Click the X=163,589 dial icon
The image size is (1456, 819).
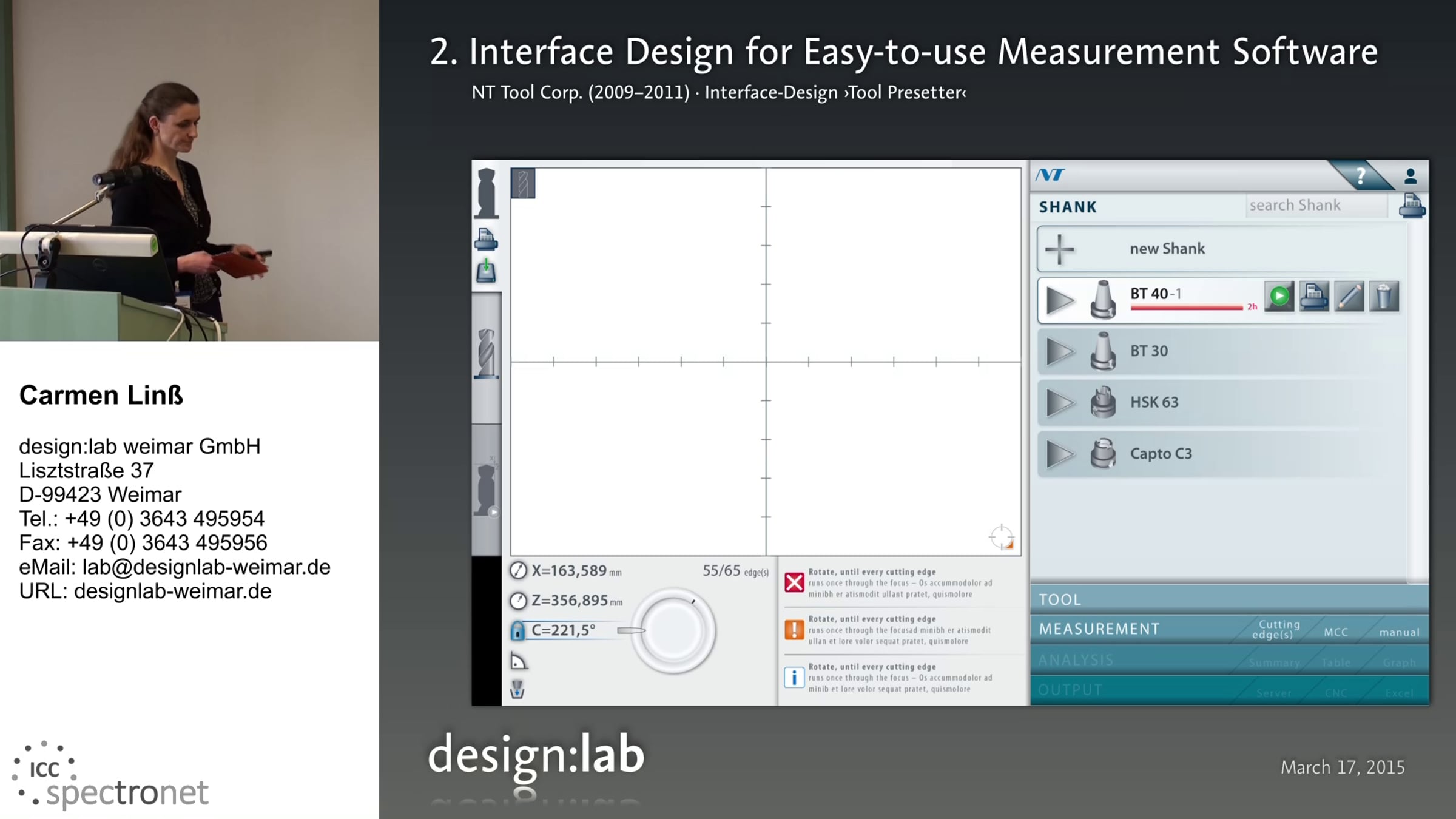[518, 571]
